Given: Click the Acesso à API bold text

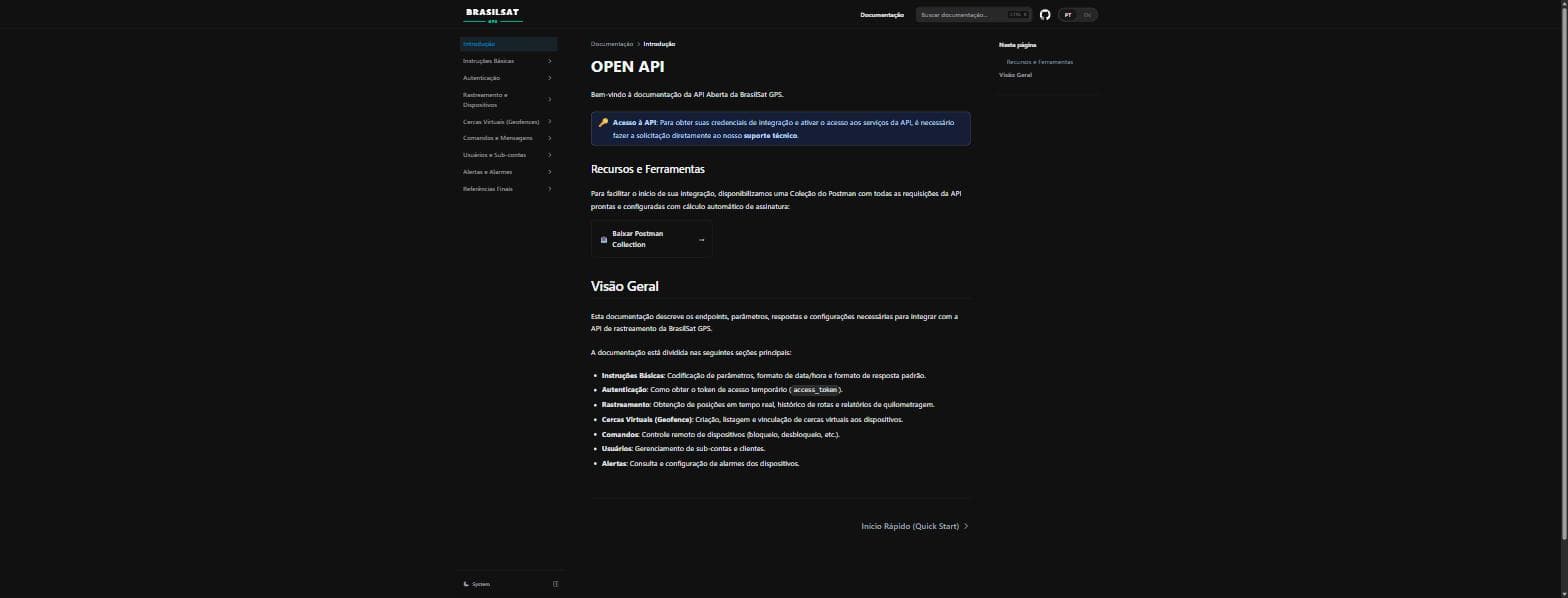Looking at the screenshot, I should click(635, 122).
